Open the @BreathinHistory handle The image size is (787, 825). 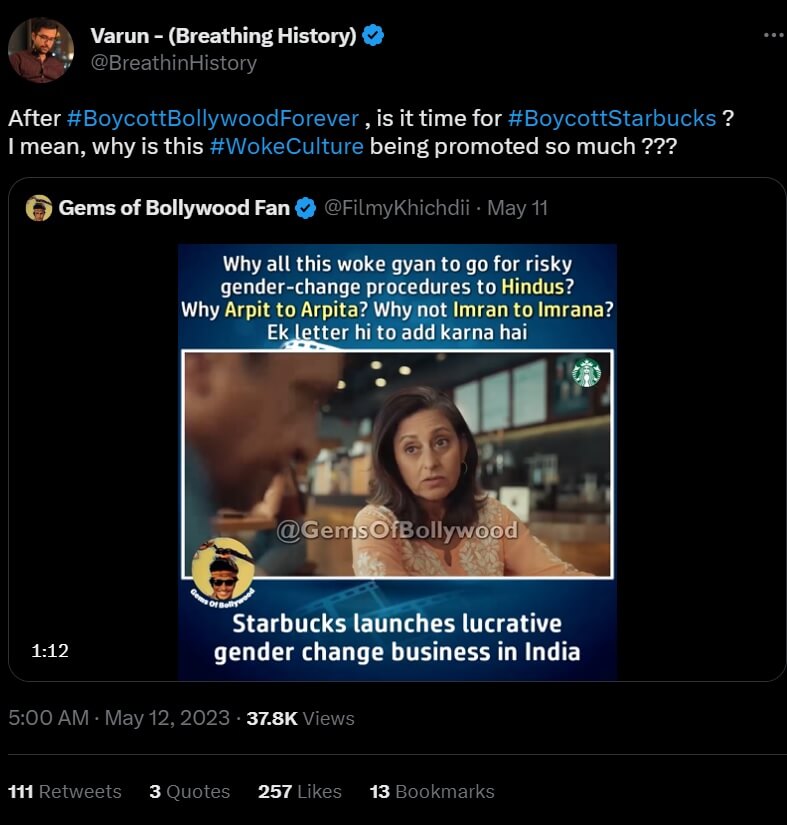(174, 63)
